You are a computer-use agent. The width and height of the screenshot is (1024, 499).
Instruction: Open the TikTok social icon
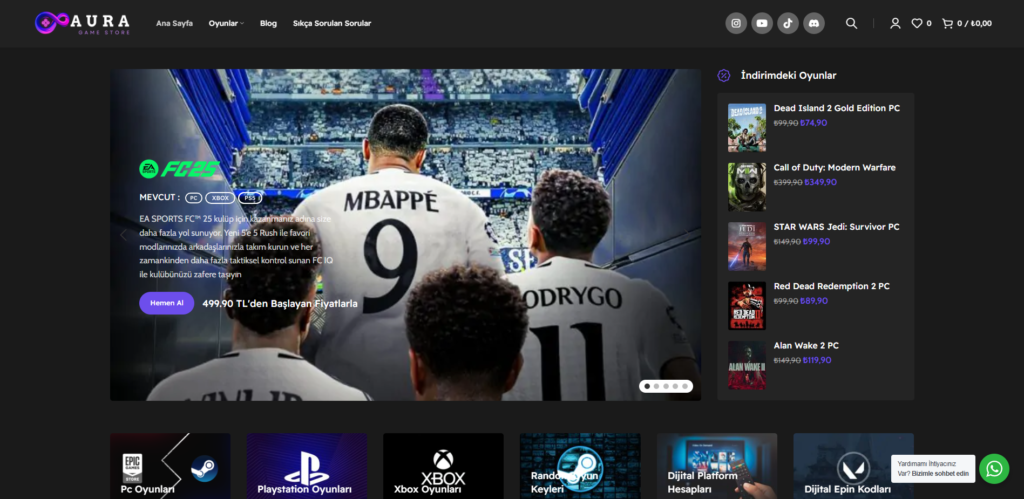[x=788, y=23]
